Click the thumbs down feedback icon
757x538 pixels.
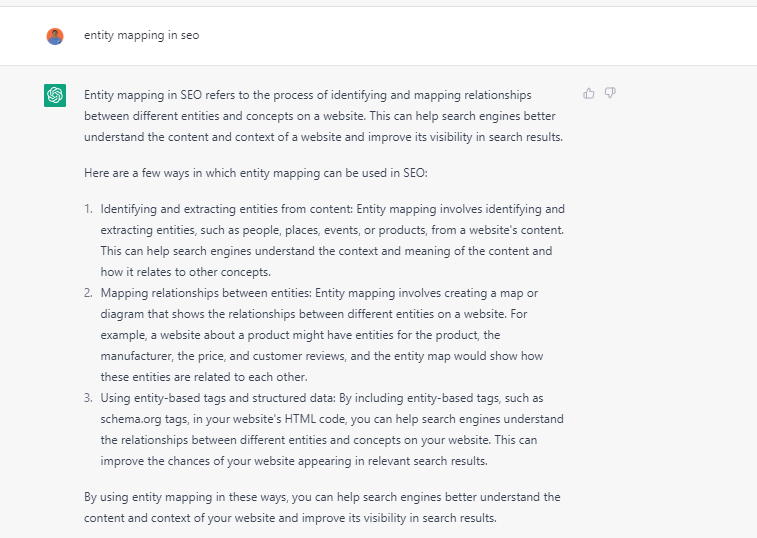610,93
